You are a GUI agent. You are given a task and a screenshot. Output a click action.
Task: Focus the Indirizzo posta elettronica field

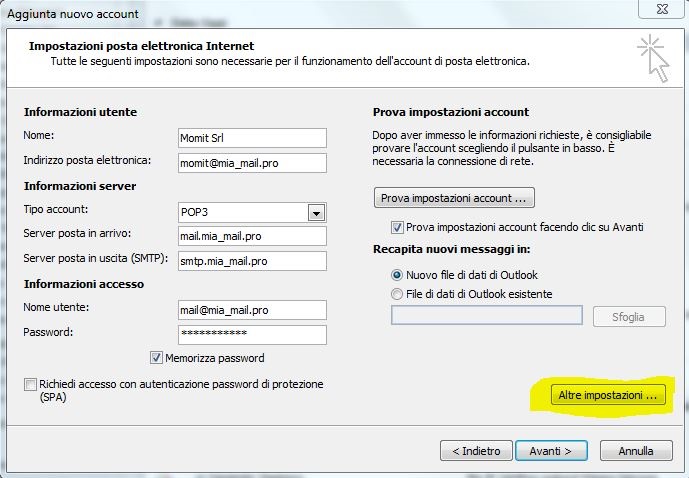(252, 161)
